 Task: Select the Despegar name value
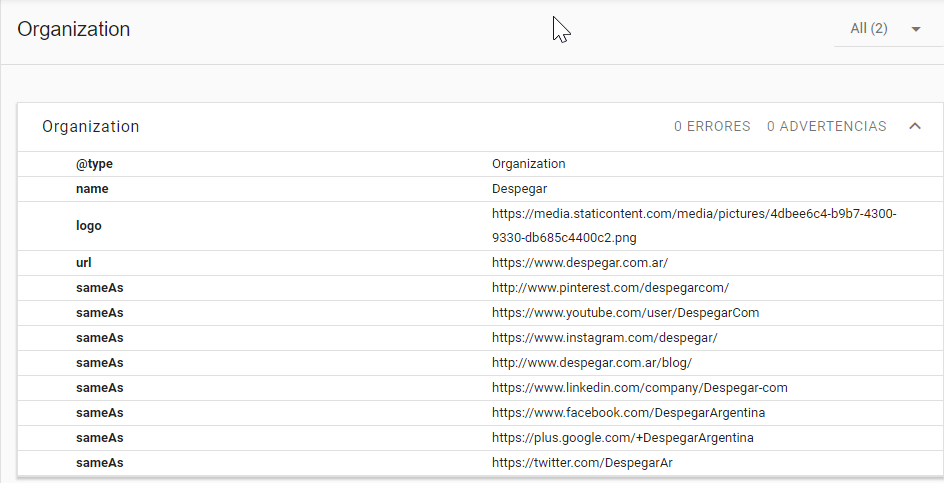click(x=520, y=189)
